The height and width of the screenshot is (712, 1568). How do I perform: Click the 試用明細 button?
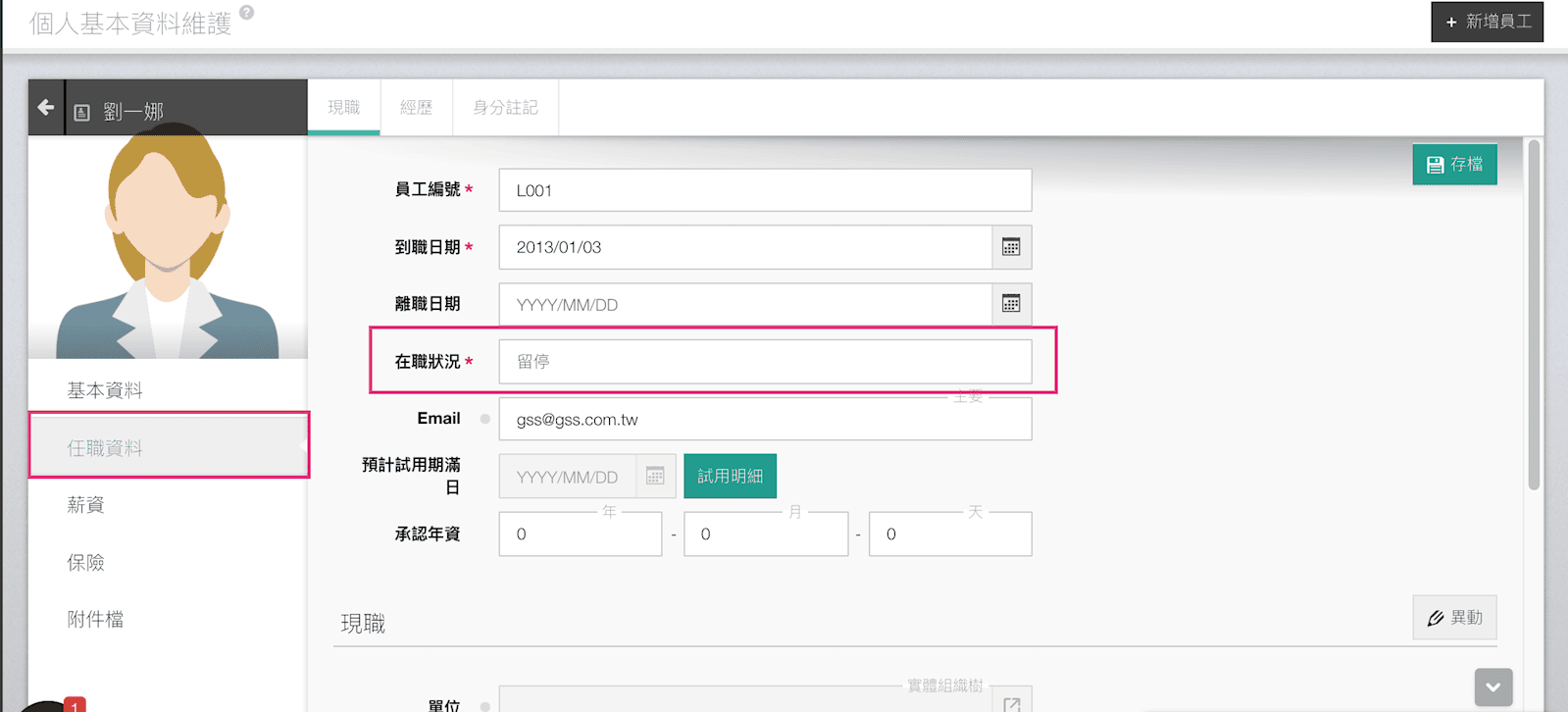click(730, 477)
